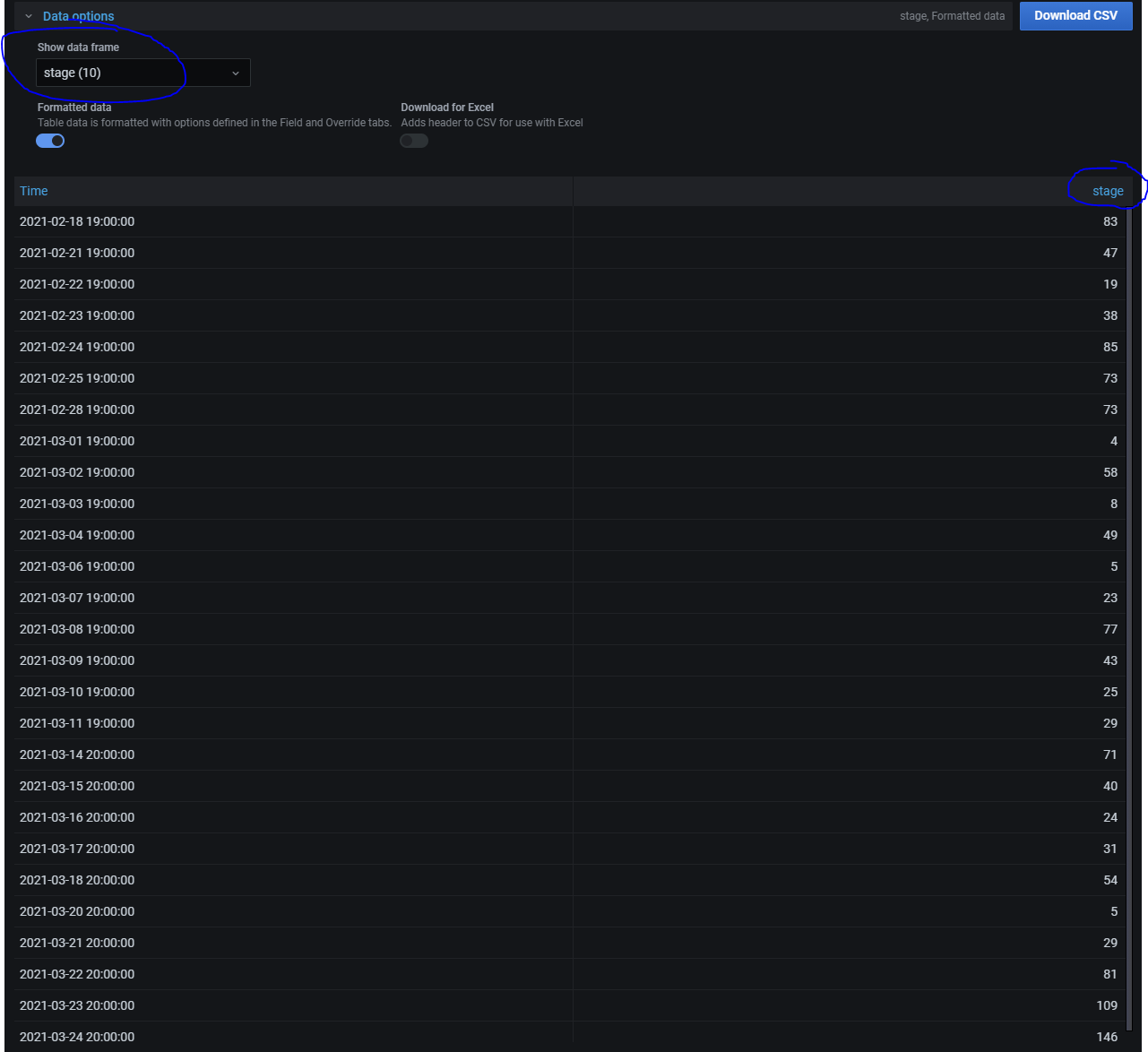Screen dimensions: 1148x1052
Task: Click the Download CSV button
Action: click(1075, 15)
